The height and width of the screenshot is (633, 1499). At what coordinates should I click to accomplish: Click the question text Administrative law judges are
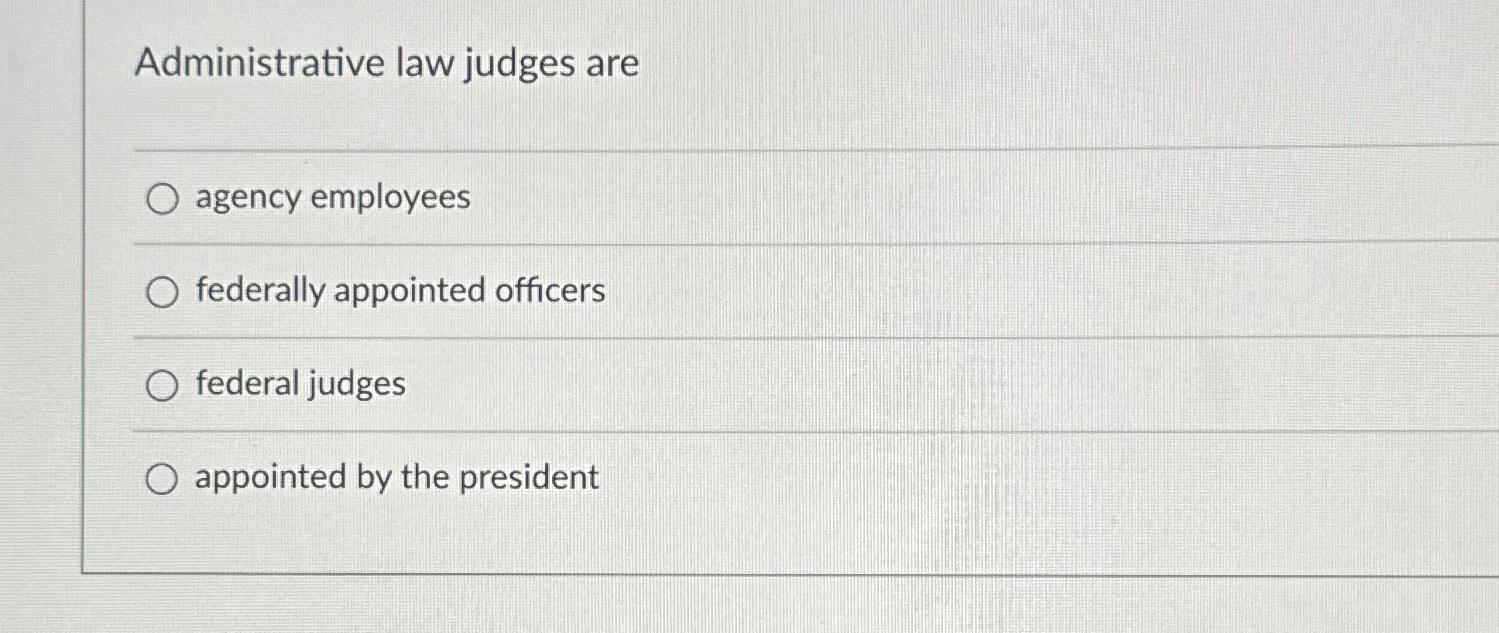point(387,63)
